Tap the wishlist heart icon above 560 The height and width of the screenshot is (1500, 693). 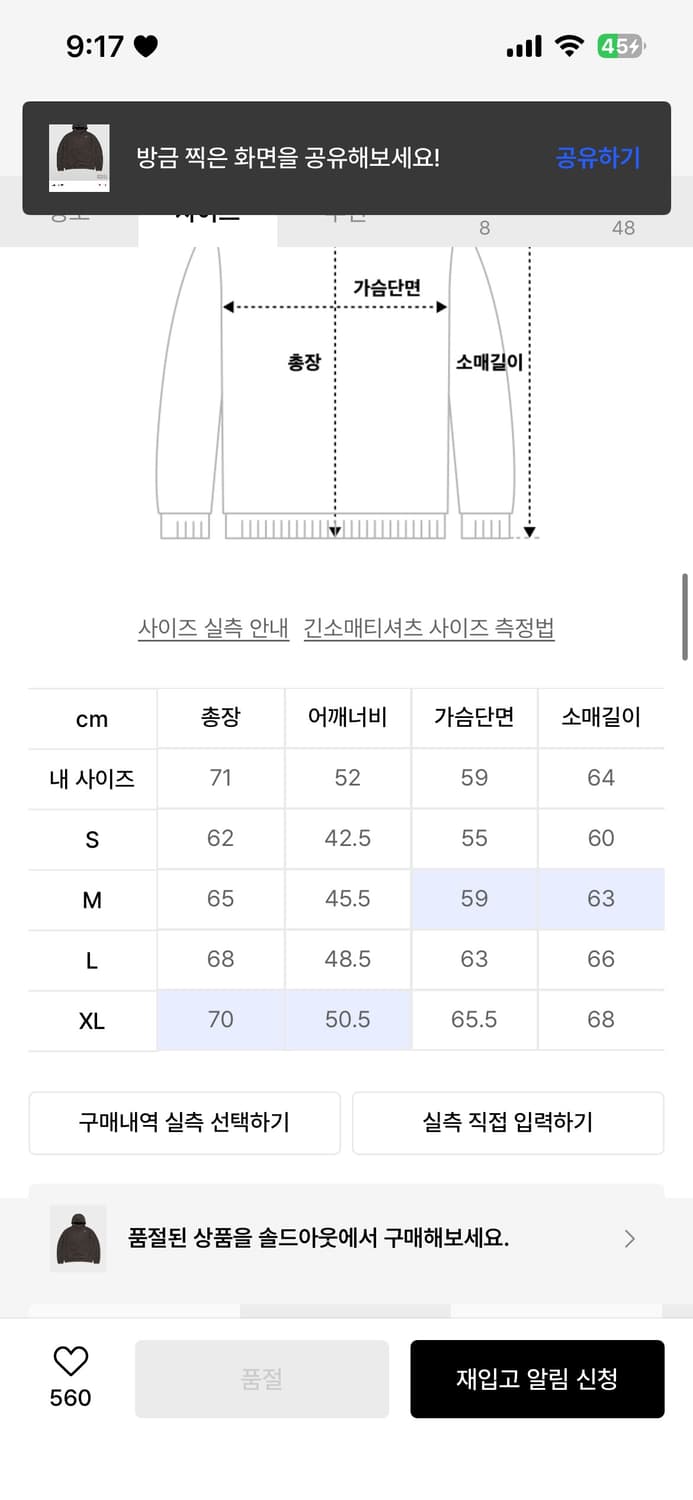[68, 1362]
